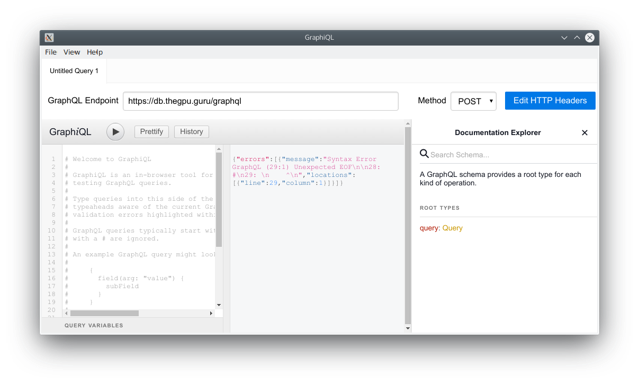Open the Help menu
This screenshot has width=639, height=384.
[95, 52]
